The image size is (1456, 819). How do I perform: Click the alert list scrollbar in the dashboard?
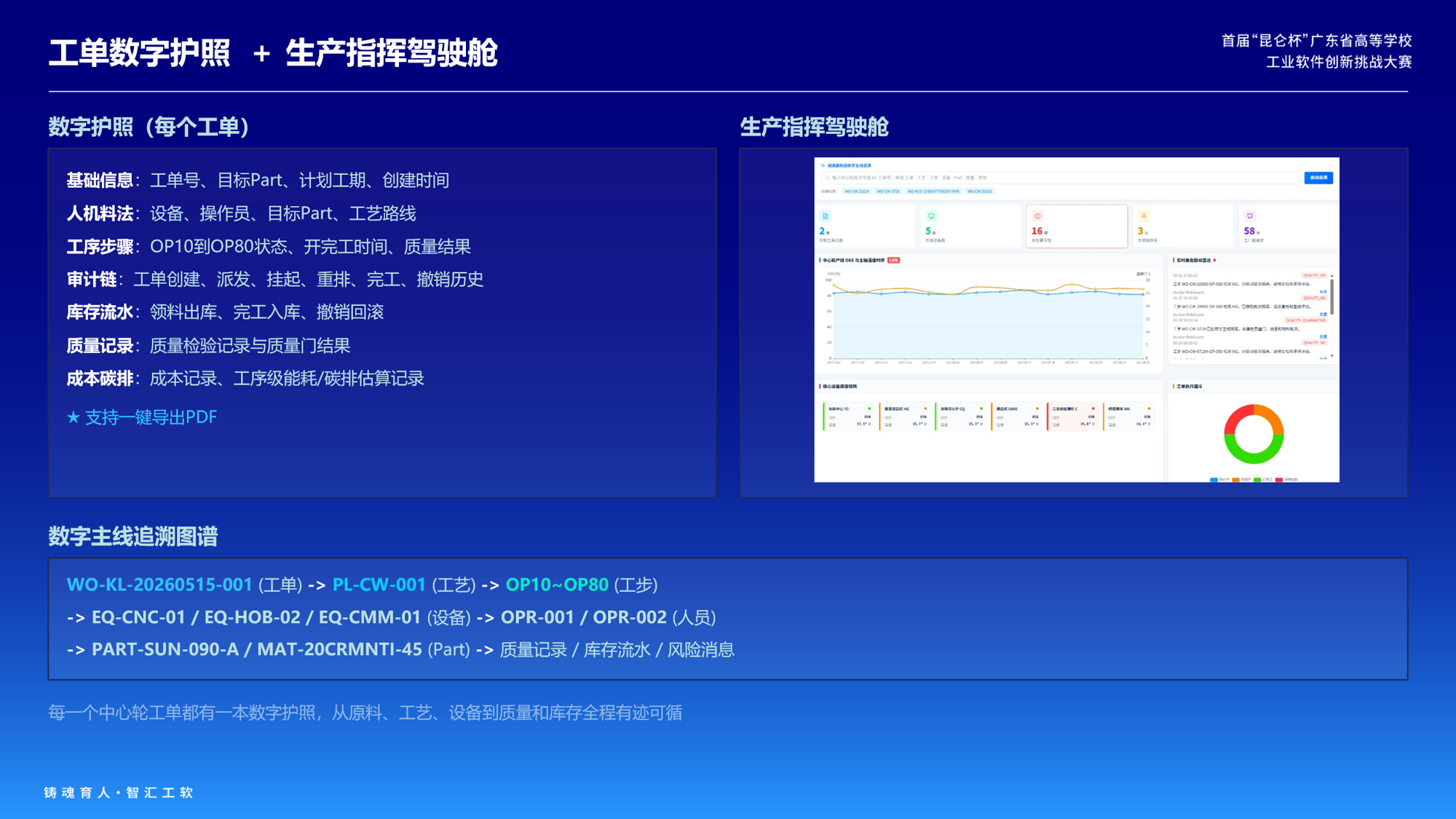click(x=1332, y=297)
